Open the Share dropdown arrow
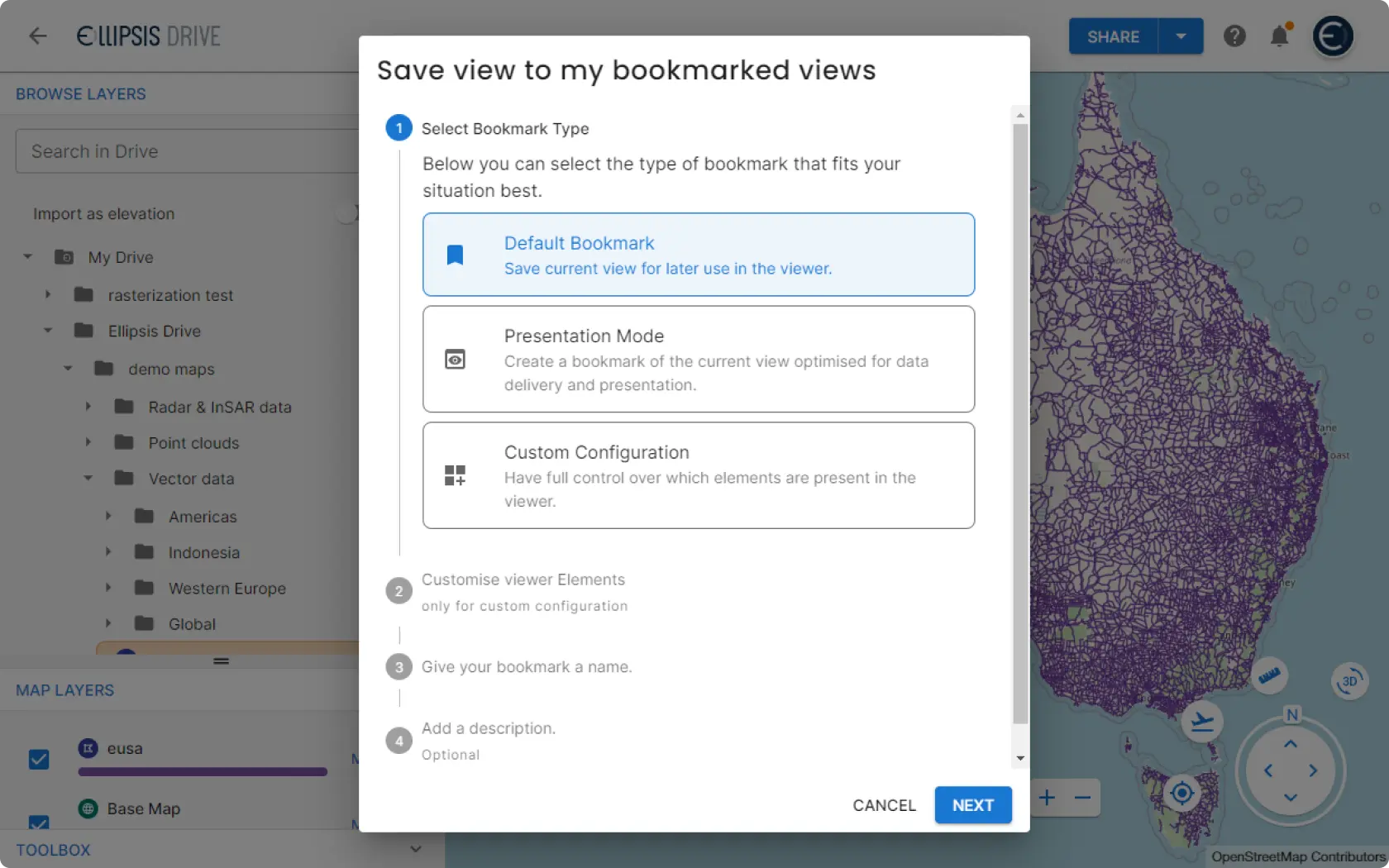Viewport: 1389px width, 868px height. pos(1181,36)
